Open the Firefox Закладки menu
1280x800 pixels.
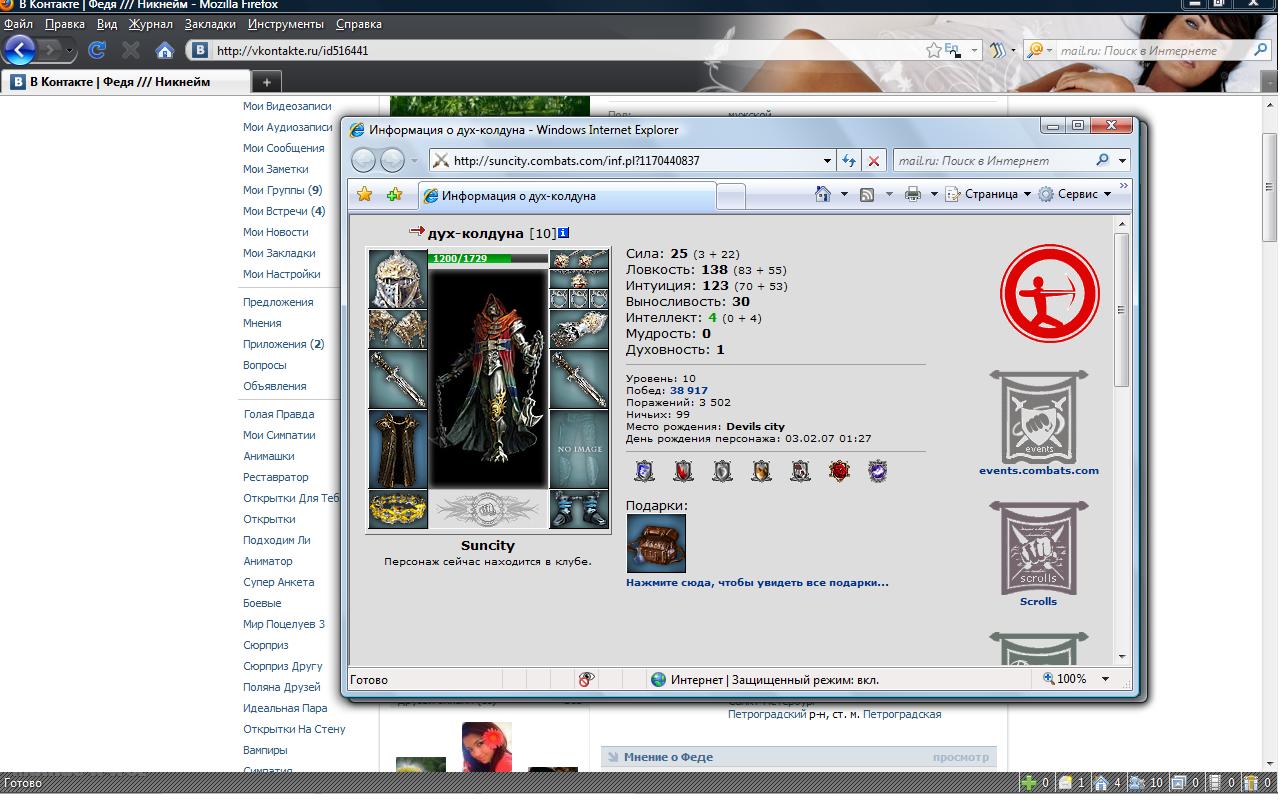[x=210, y=23]
